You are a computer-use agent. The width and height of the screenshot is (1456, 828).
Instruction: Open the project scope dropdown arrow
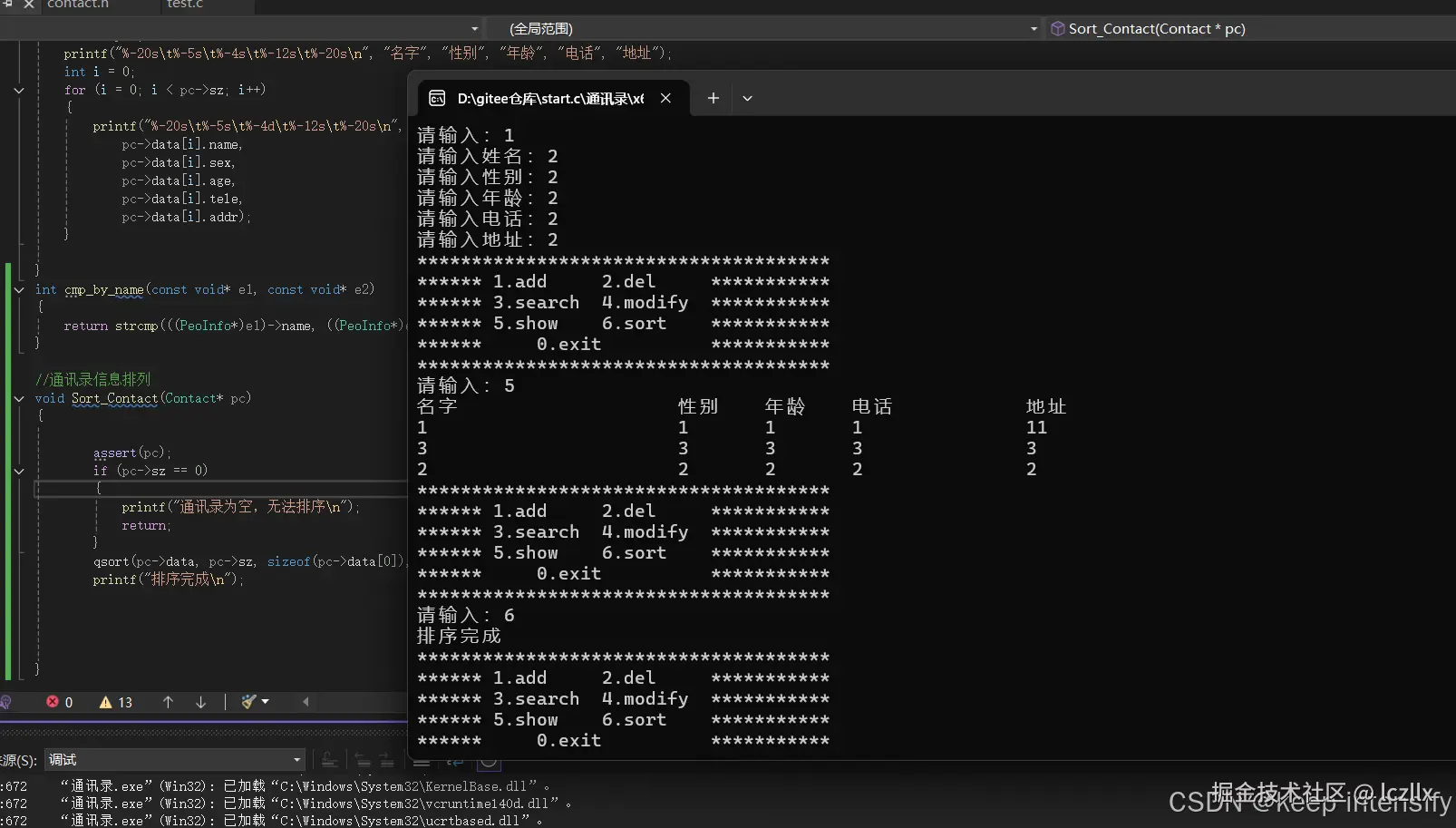[474, 29]
